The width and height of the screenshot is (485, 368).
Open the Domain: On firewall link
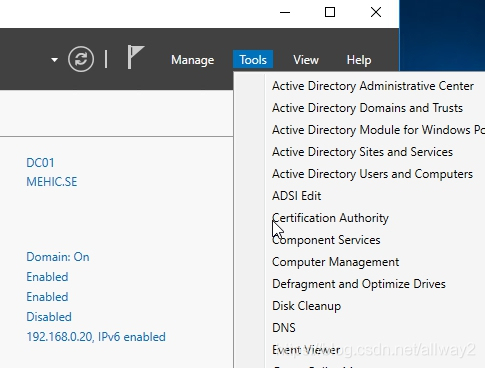point(58,257)
